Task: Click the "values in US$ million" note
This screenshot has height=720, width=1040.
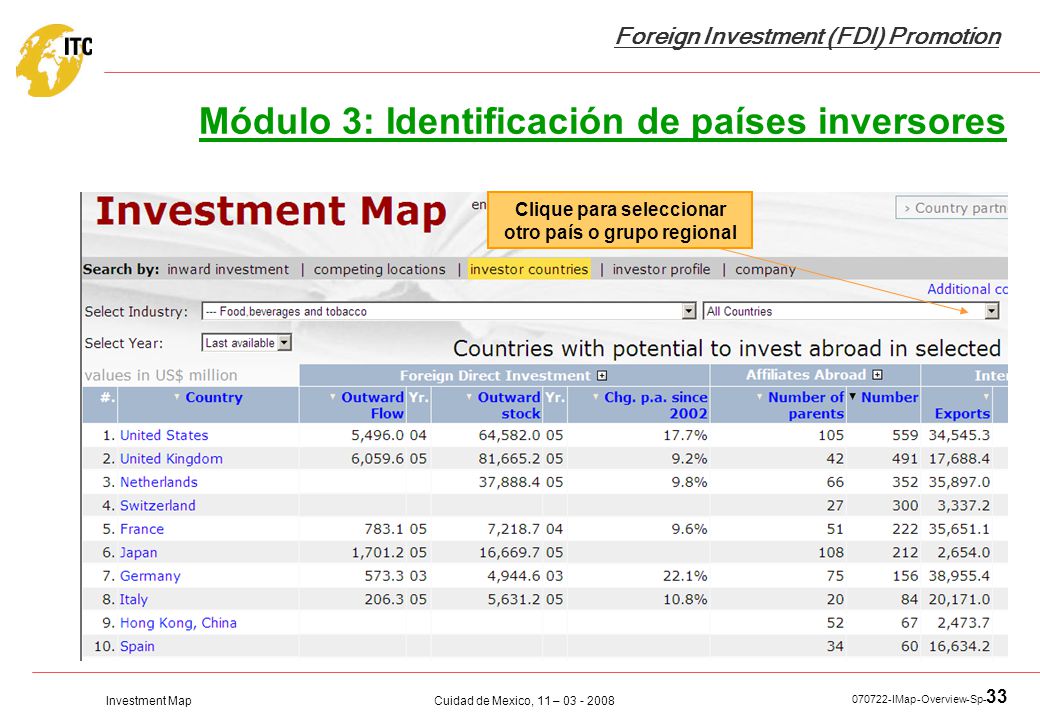Action: coord(161,375)
